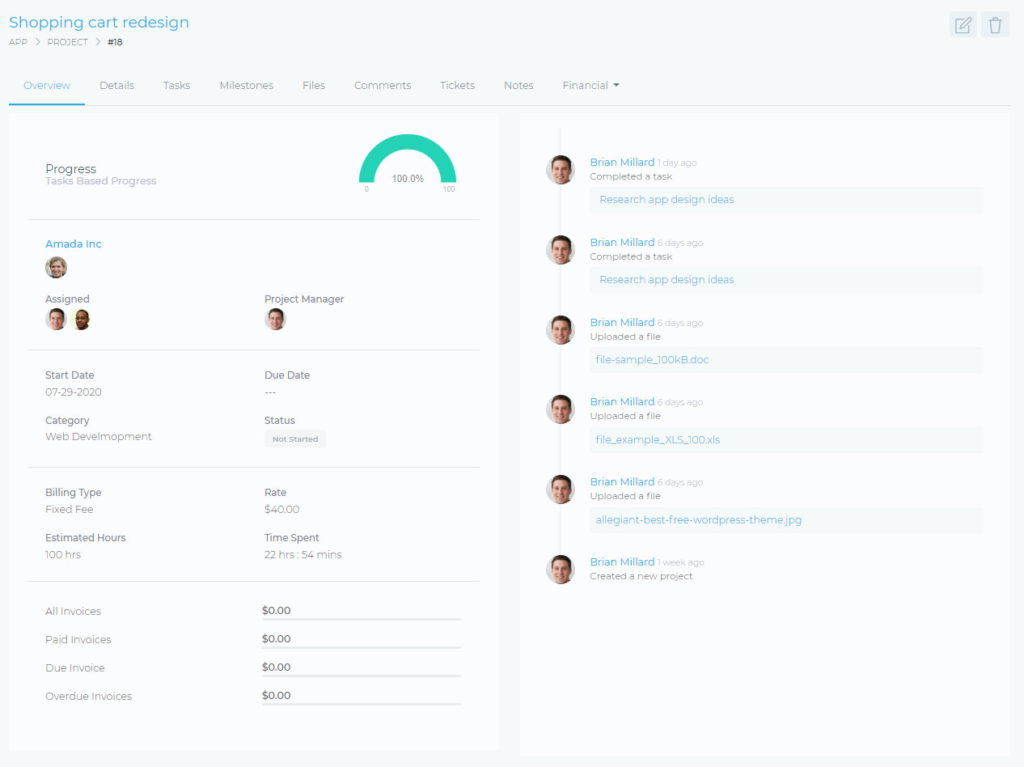Open the Amada Inc client link
The height and width of the screenshot is (767, 1024).
73,243
